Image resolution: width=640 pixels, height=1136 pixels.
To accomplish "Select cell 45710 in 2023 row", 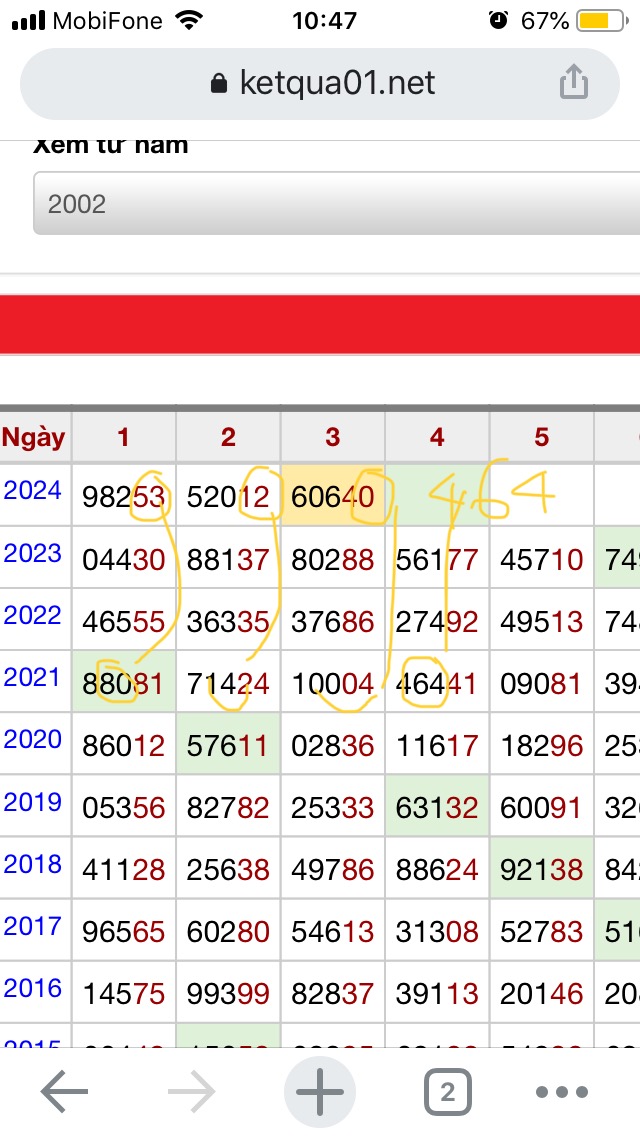I will (541, 559).
